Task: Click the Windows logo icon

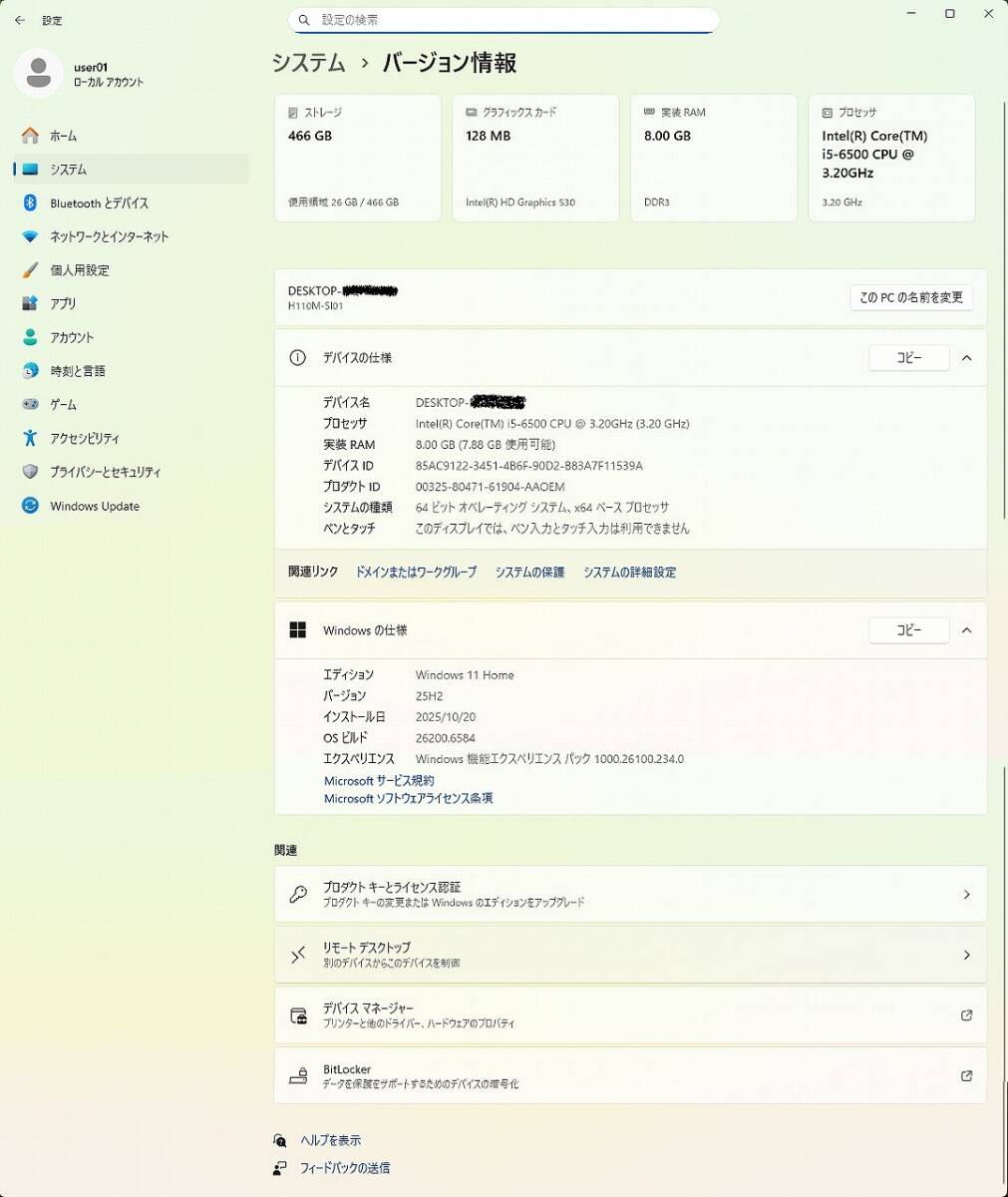Action: [297, 630]
